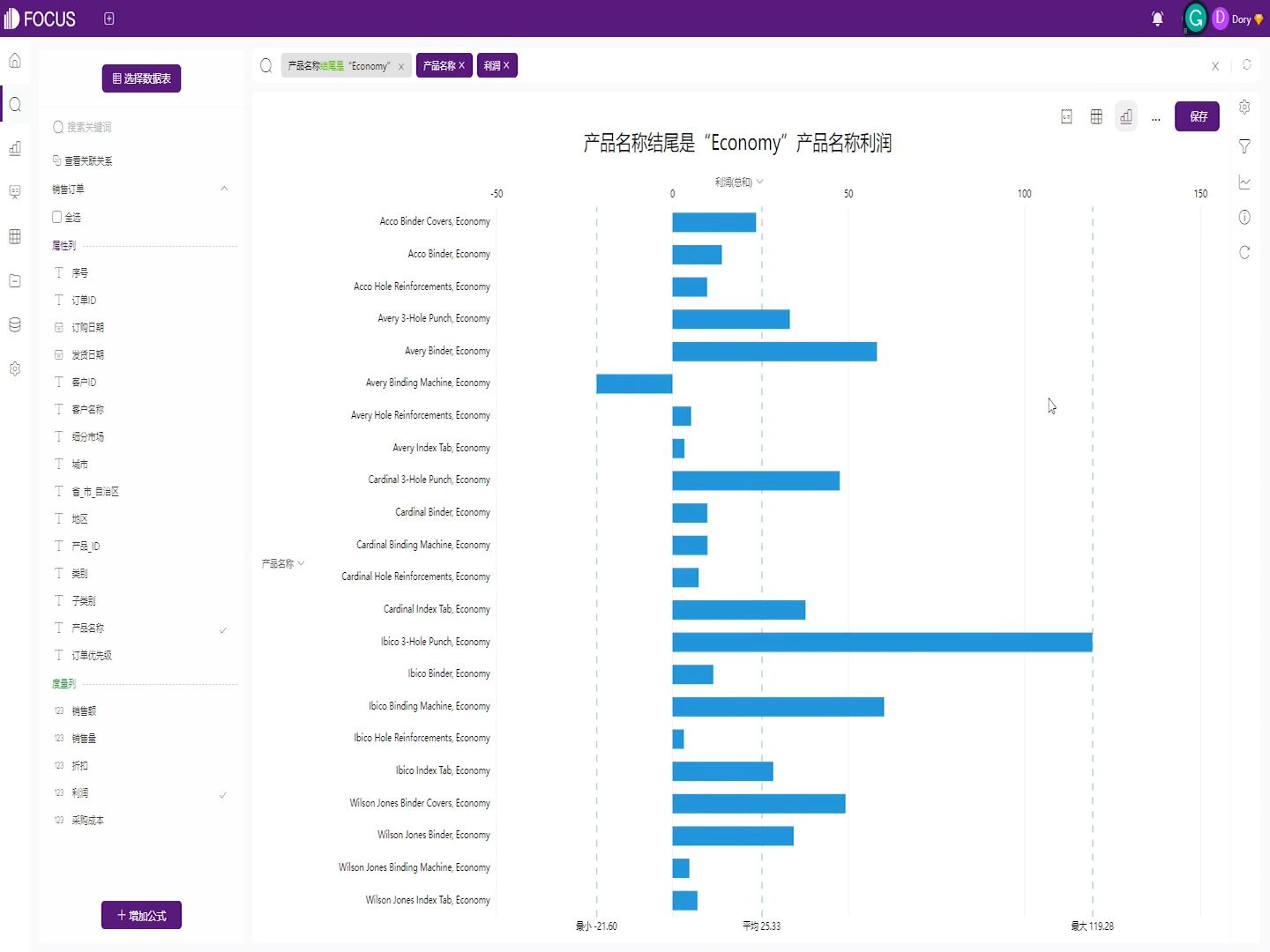Screen dimensions: 1270x952
Task: Clear the search bar with the X
Action: [x=1215, y=66]
